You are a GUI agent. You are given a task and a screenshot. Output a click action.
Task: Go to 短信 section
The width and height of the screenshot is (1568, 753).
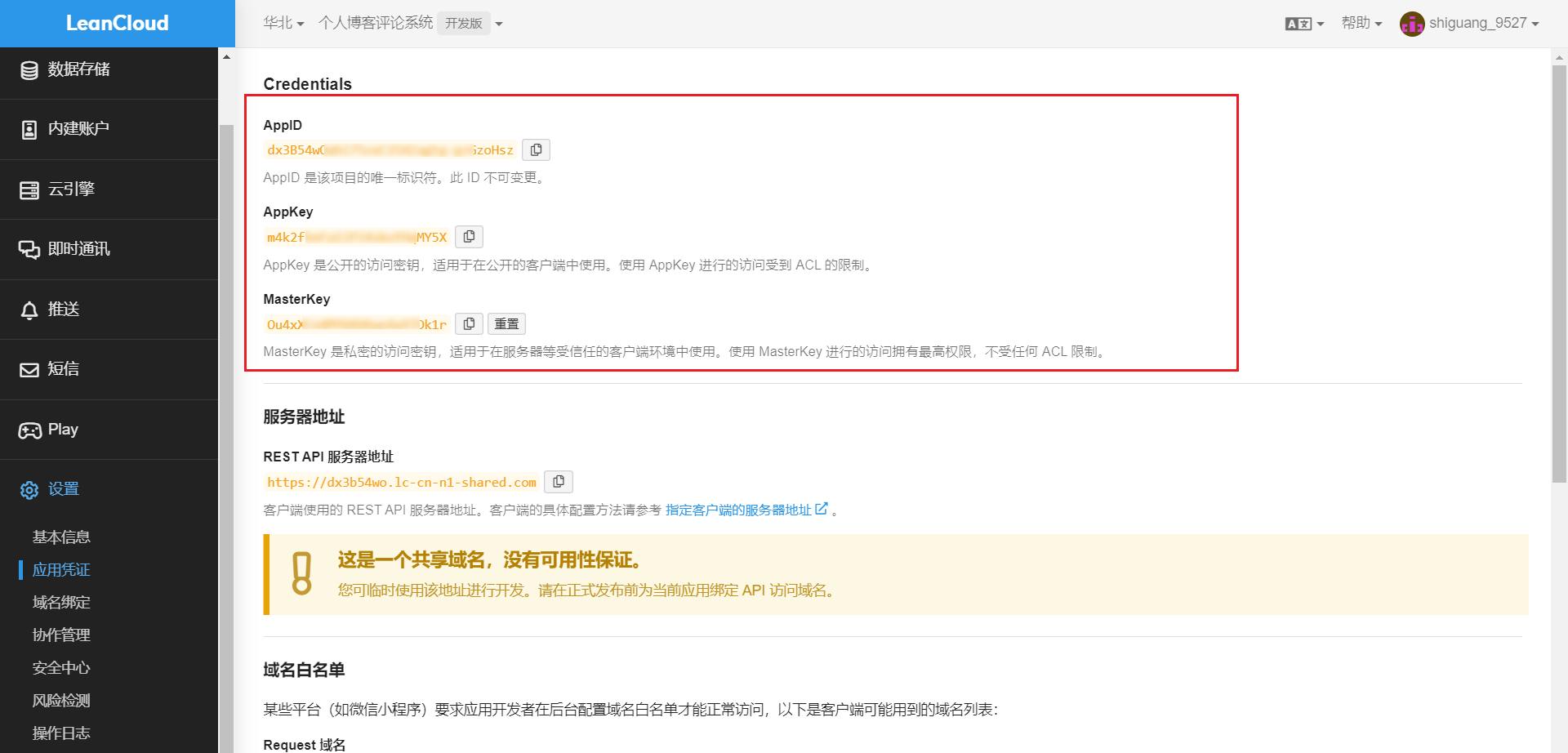click(64, 369)
